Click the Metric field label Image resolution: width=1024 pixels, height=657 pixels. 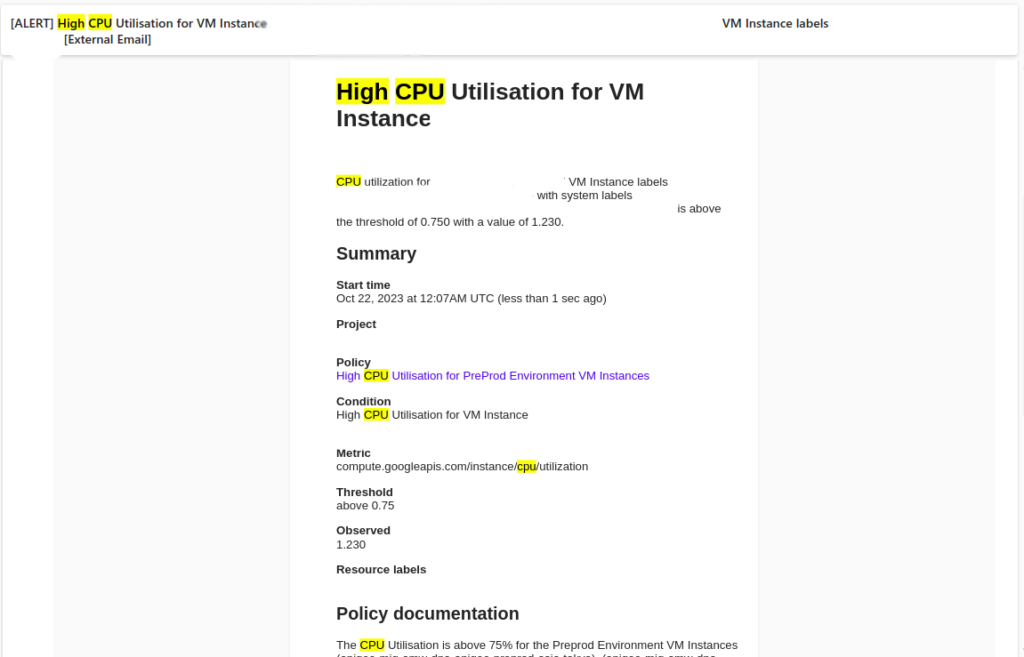(353, 453)
